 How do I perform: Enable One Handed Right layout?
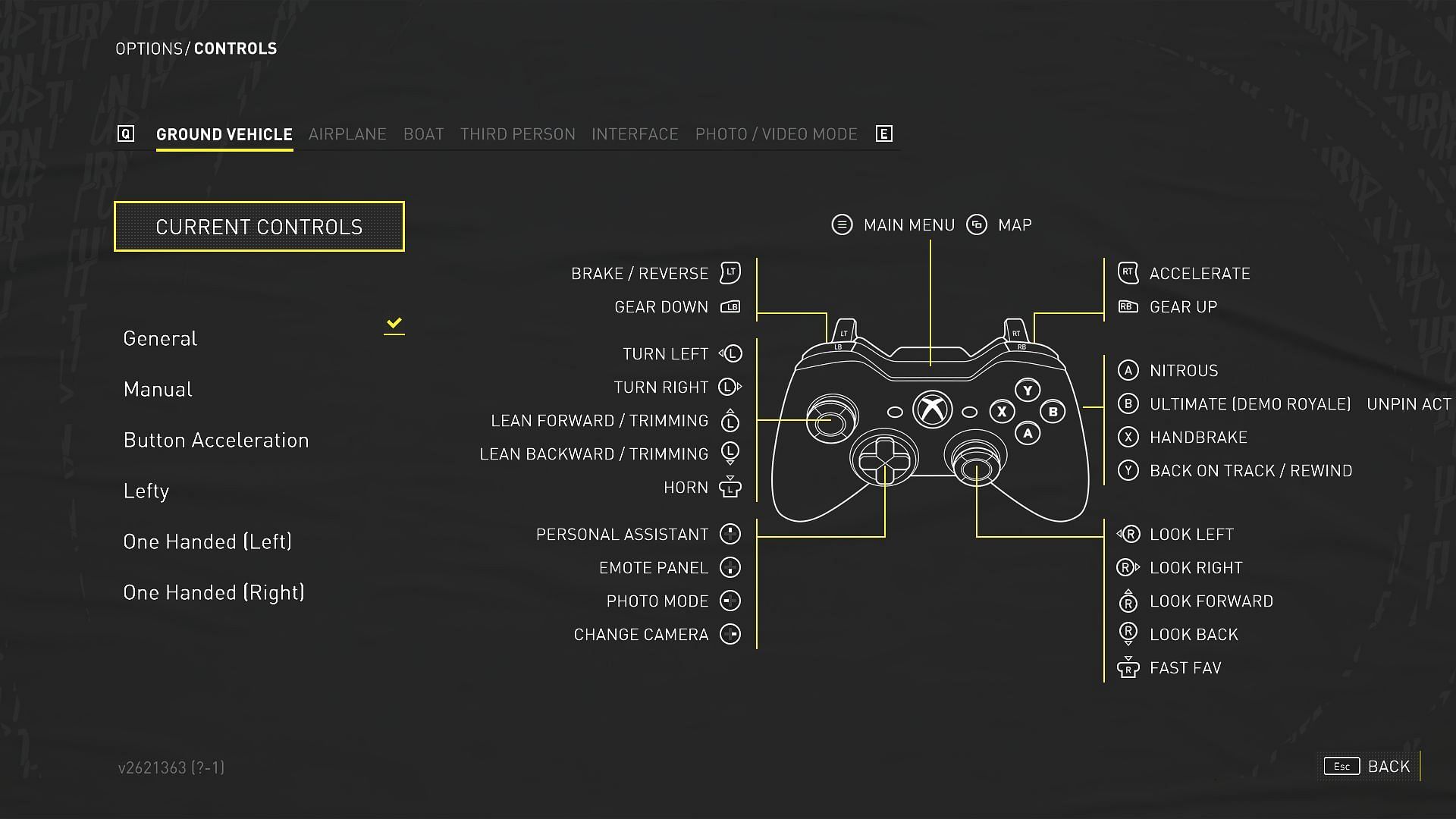coord(213,591)
